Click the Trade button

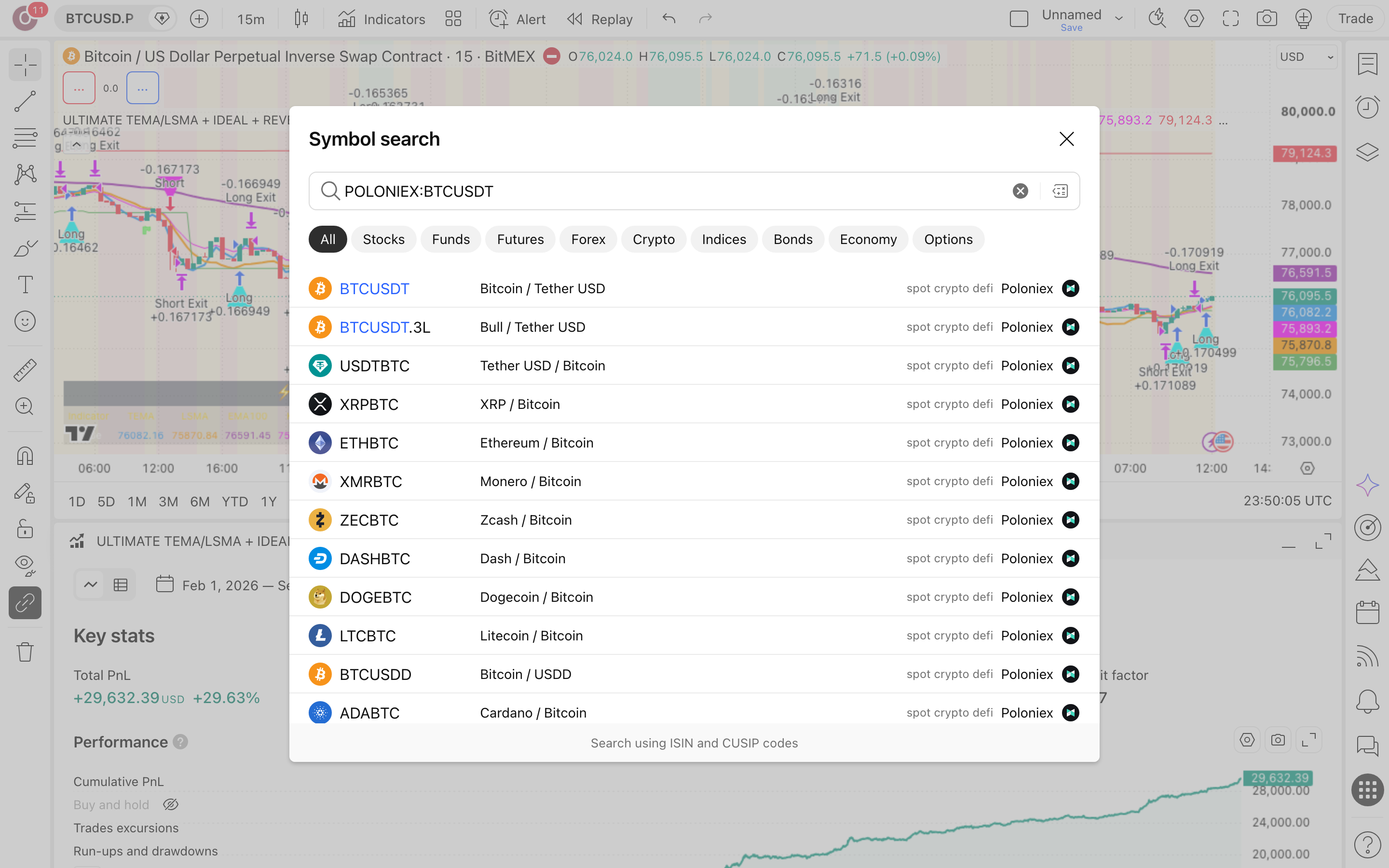point(1355,19)
